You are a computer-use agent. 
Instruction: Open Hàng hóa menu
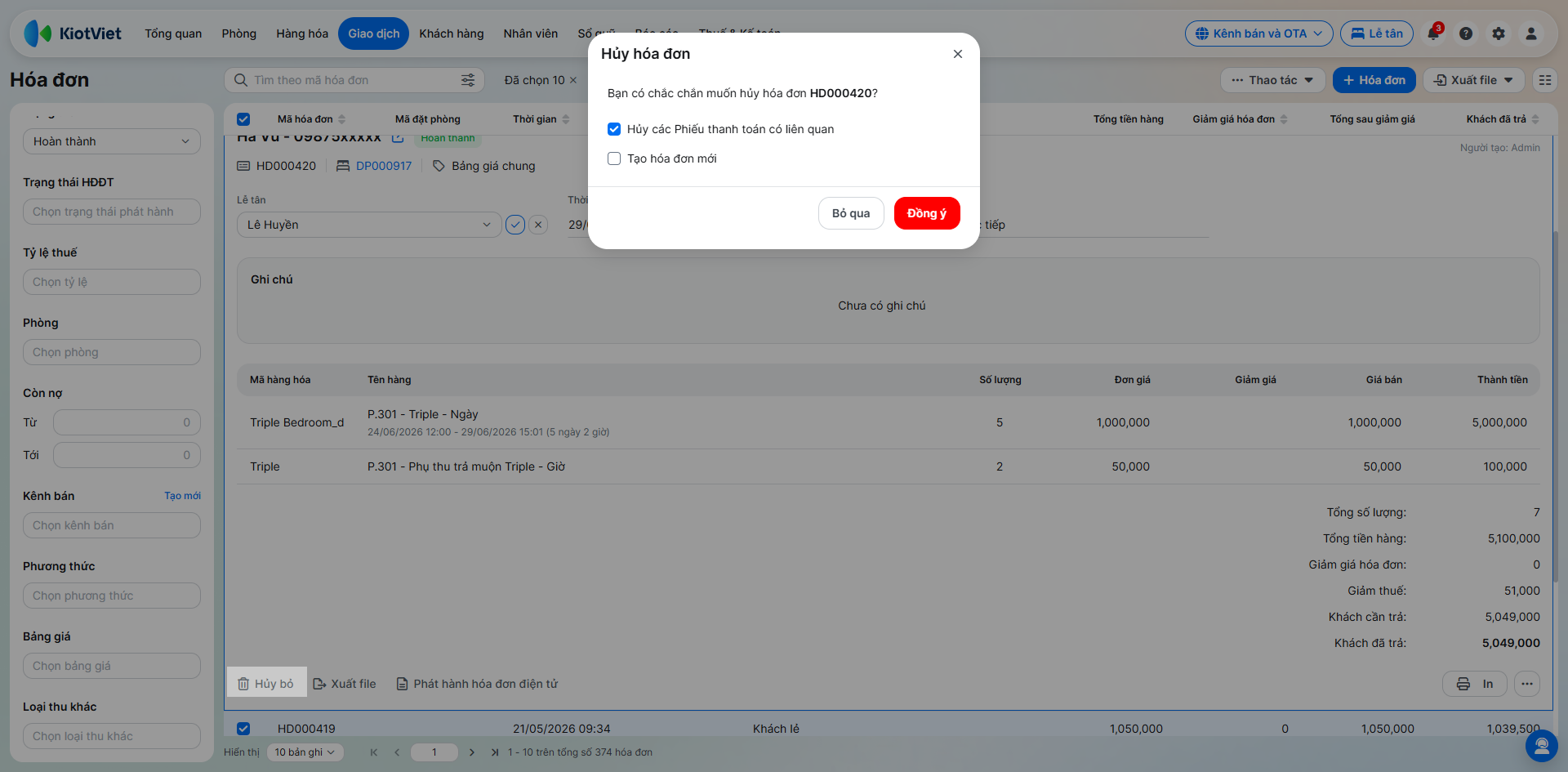click(302, 33)
